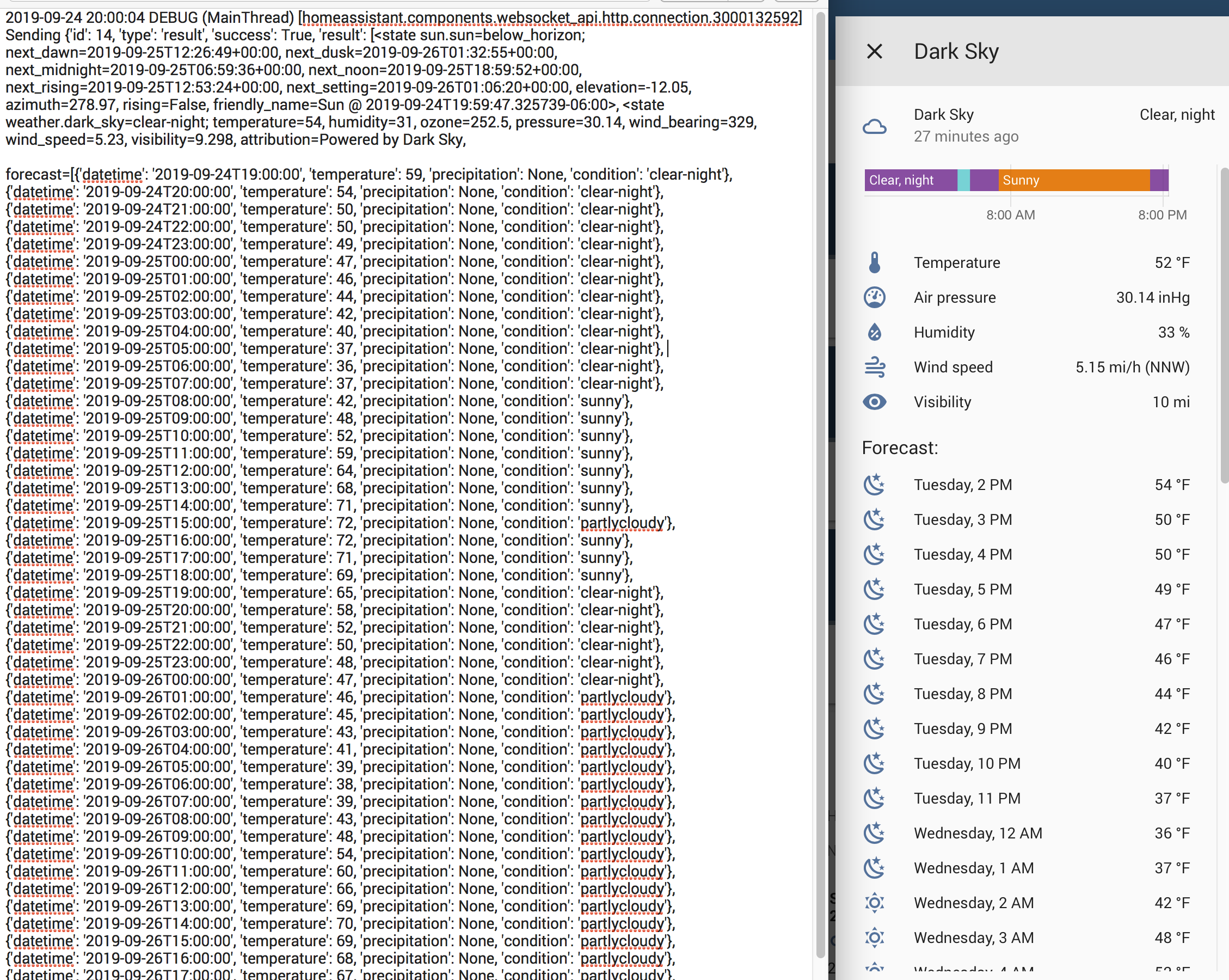Screen dimensions: 1229x980
Task: Click sunny icon for Wednesday, 3 AM
Action: (874, 938)
